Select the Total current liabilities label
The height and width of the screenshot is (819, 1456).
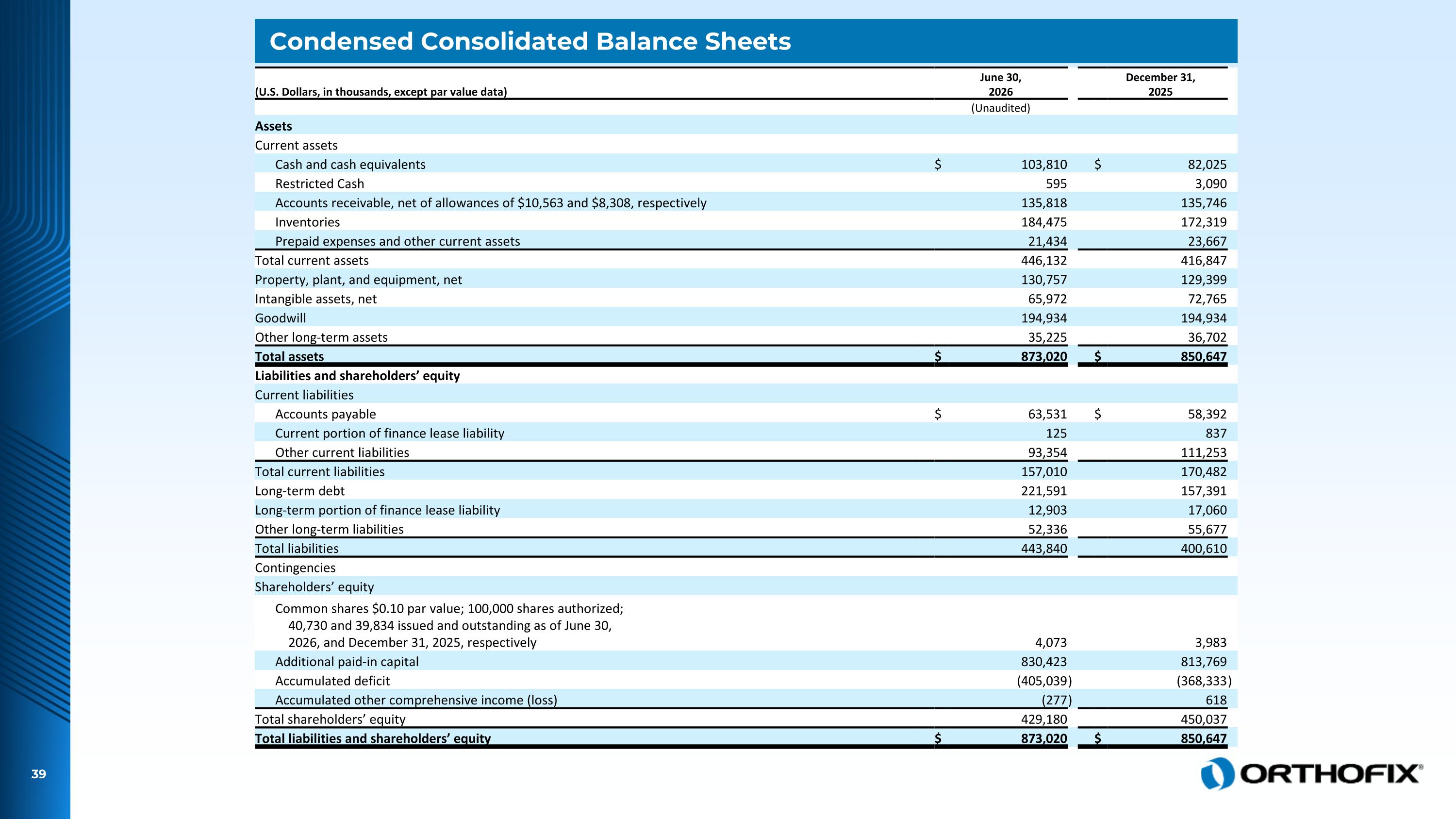[319, 472]
